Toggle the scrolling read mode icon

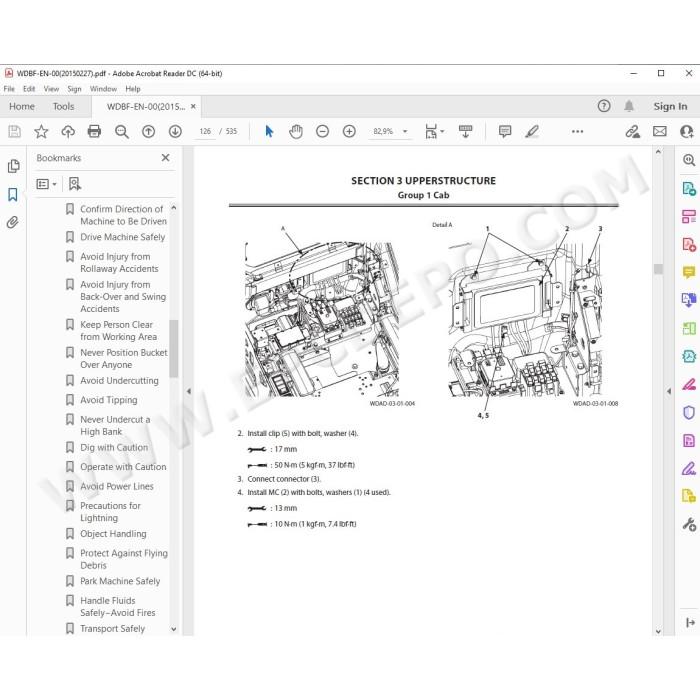(x=465, y=131)
